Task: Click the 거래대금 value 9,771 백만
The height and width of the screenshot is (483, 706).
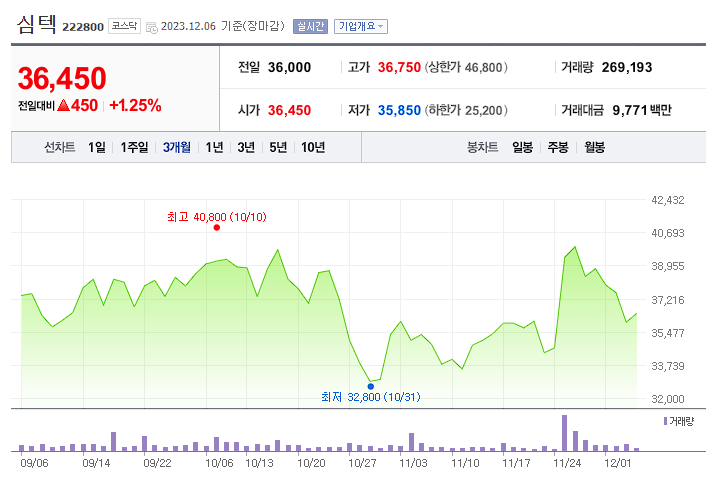Action: click(x=642, y=110)
